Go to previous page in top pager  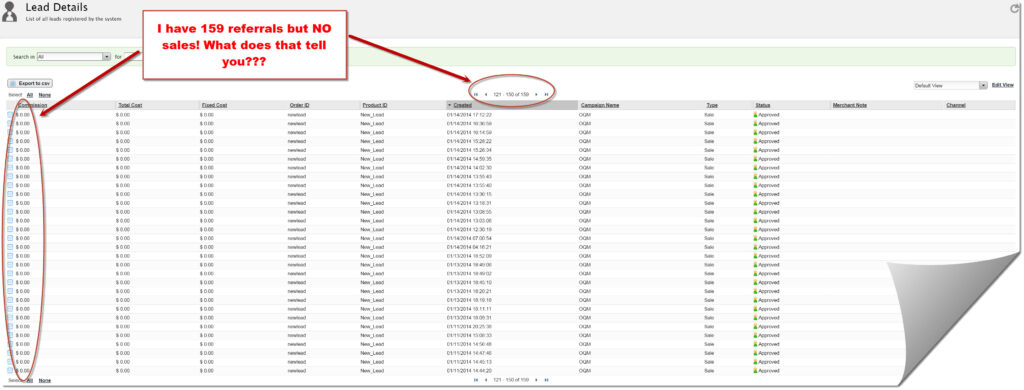(x=486, y=95)
